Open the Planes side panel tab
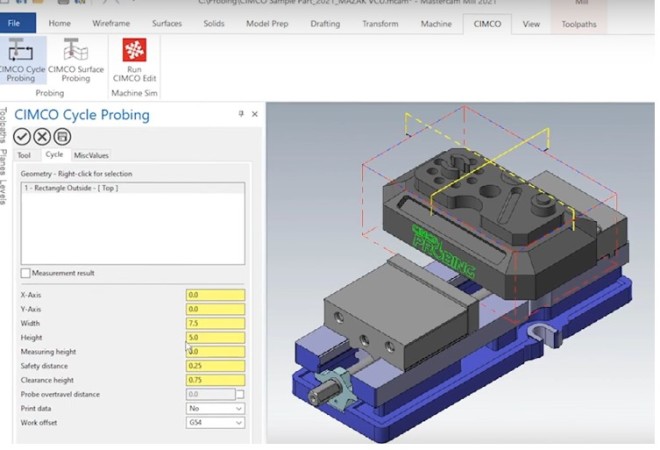 [x=3, y=162]
